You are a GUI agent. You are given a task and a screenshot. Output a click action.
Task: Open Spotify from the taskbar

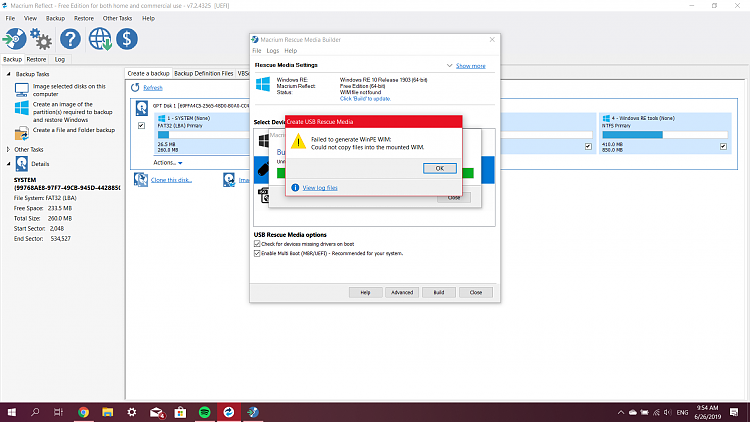(x=205, y=412)
